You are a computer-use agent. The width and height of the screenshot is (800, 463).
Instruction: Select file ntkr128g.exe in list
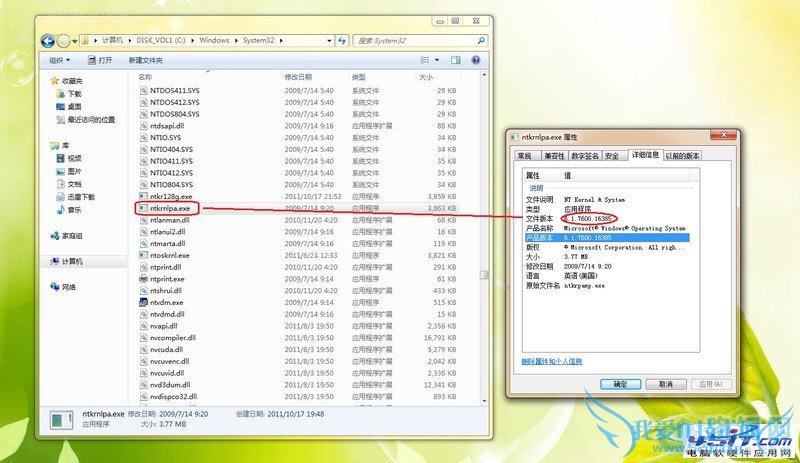(171, 197)
